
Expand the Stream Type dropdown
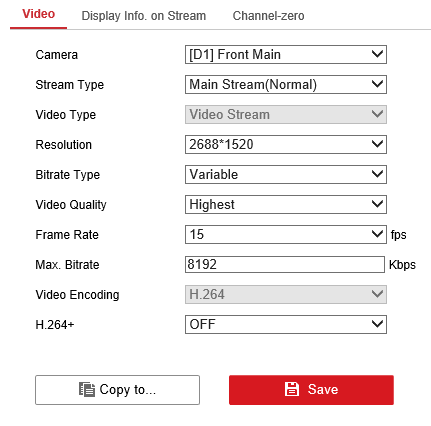(286, 84)
